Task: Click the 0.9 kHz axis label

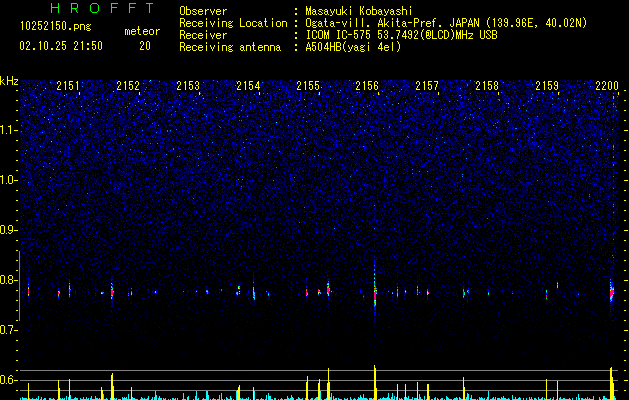Action: pyautogui.click(x=8, y=230)
